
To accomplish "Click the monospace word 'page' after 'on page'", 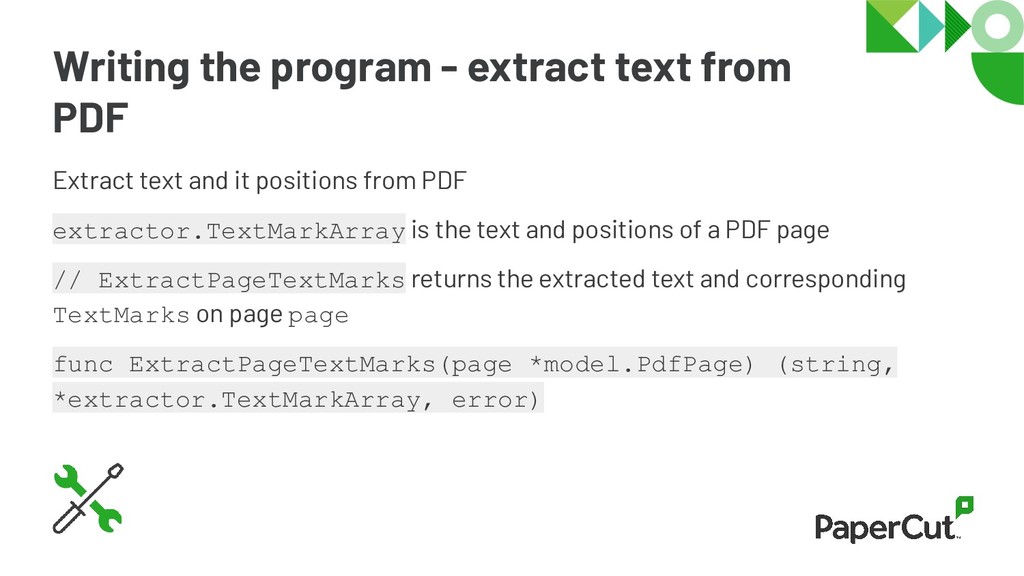I will click(x=318, y=317).
